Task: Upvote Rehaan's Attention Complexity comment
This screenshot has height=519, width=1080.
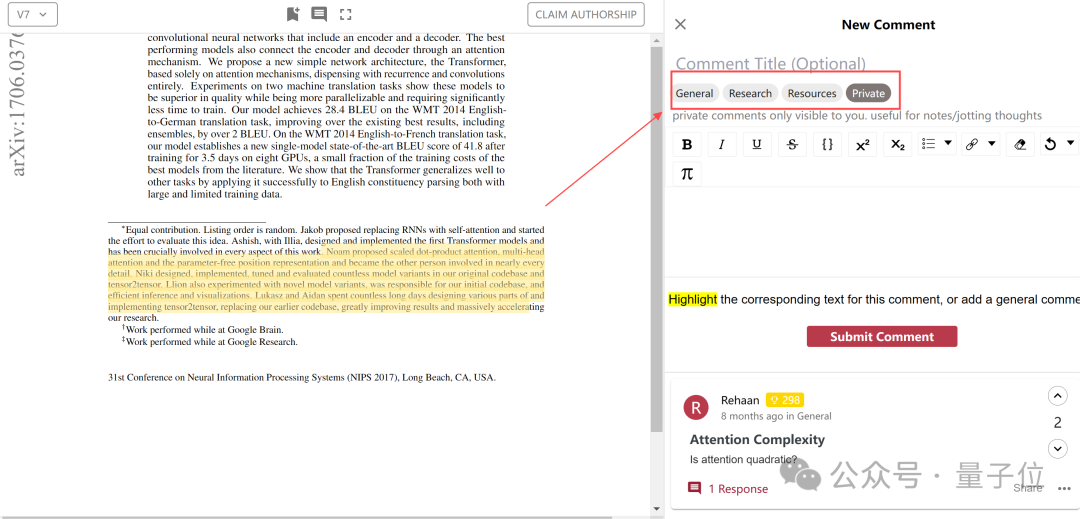Action: pyautogui.click(x=1057, y=396)
